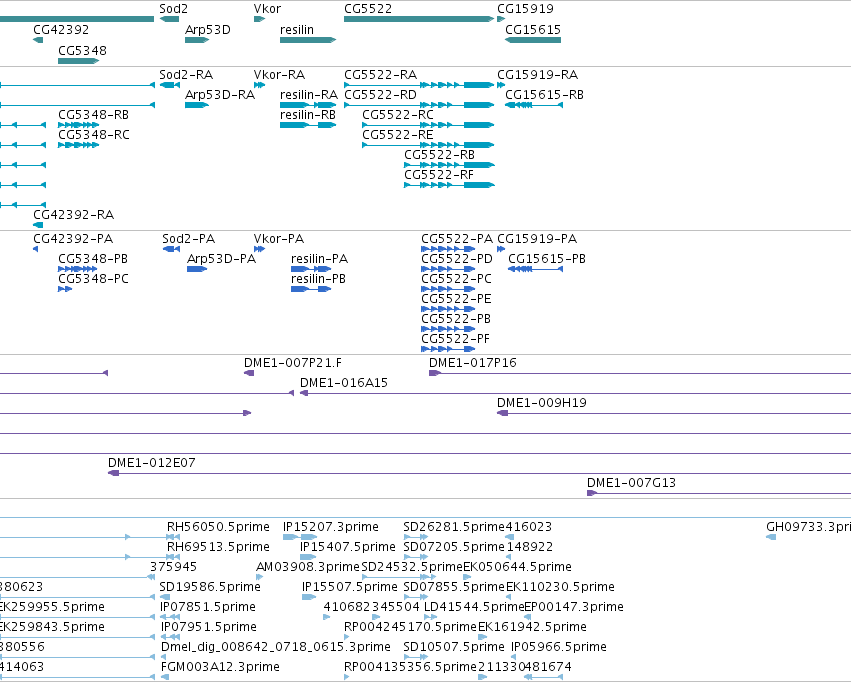This screenshot has width=851, height=682.
Task: Click the CG5522-RA transcript label
Action: pyautogui.click(x=380, y=74)
